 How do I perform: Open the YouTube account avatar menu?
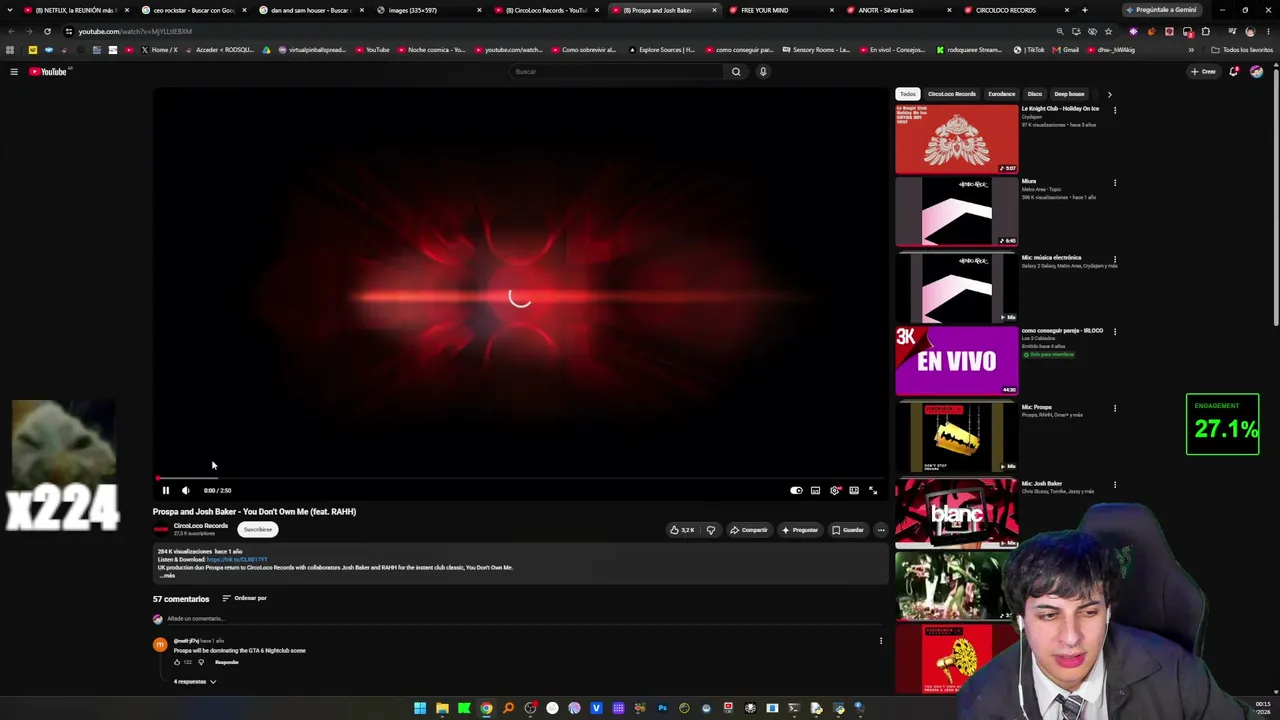click(x=1256, y=72)
